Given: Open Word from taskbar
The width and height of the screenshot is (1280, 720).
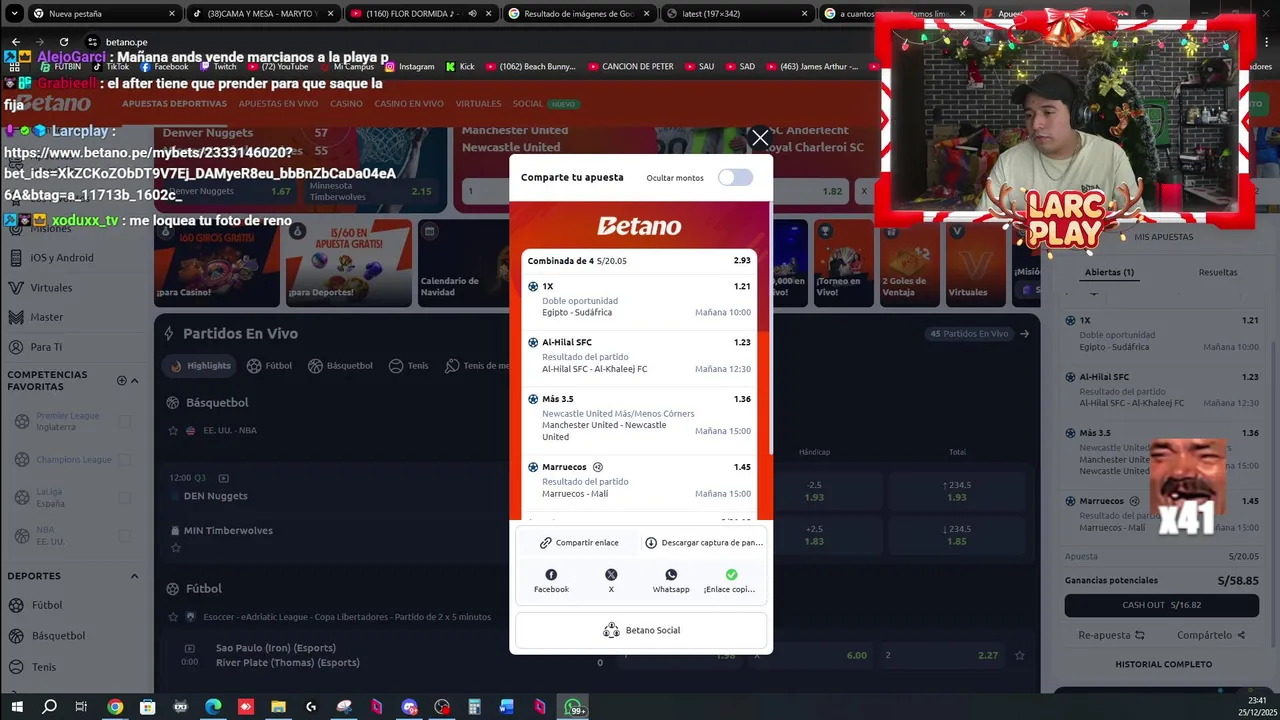Looking at the screenshot, I should [507, 707].
